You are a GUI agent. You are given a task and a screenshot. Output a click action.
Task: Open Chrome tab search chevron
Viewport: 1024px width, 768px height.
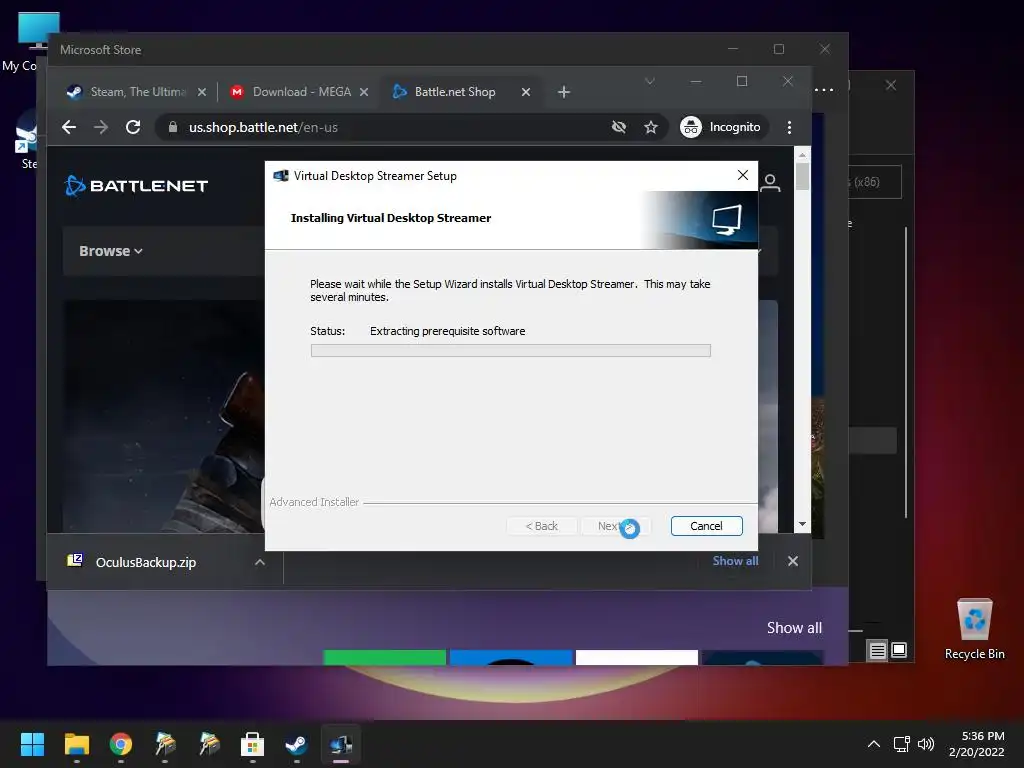(x=650, y=81)
